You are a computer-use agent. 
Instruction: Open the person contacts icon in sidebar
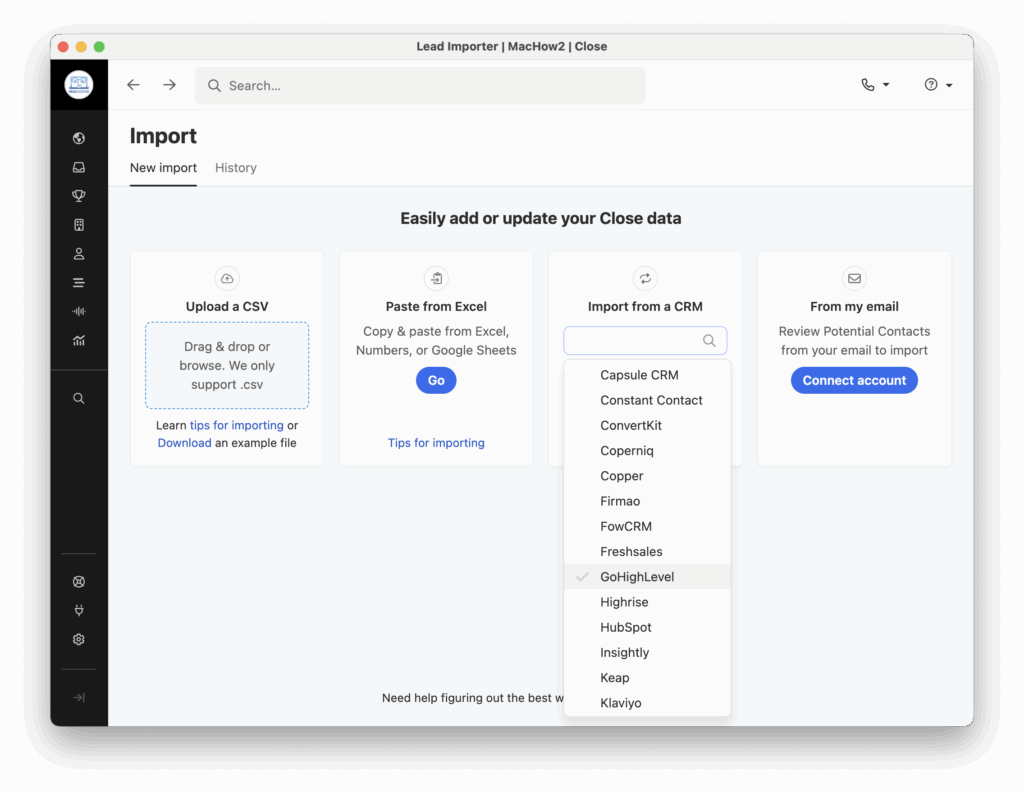79,254
